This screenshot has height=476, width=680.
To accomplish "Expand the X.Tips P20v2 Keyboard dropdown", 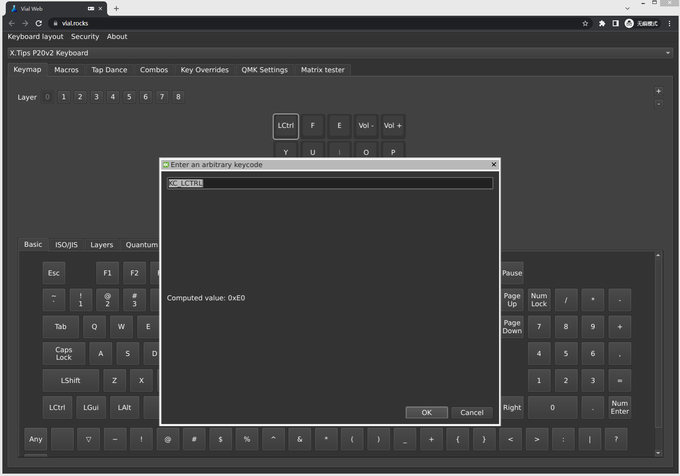I will click(x=668, y=53).
